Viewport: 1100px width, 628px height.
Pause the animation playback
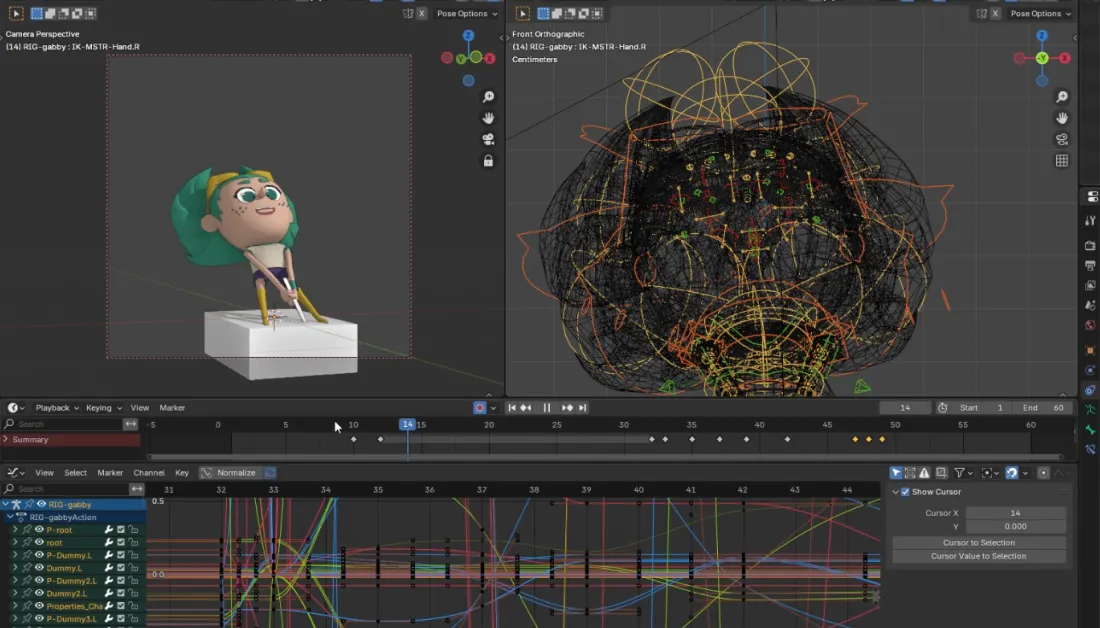coord(547,408)
